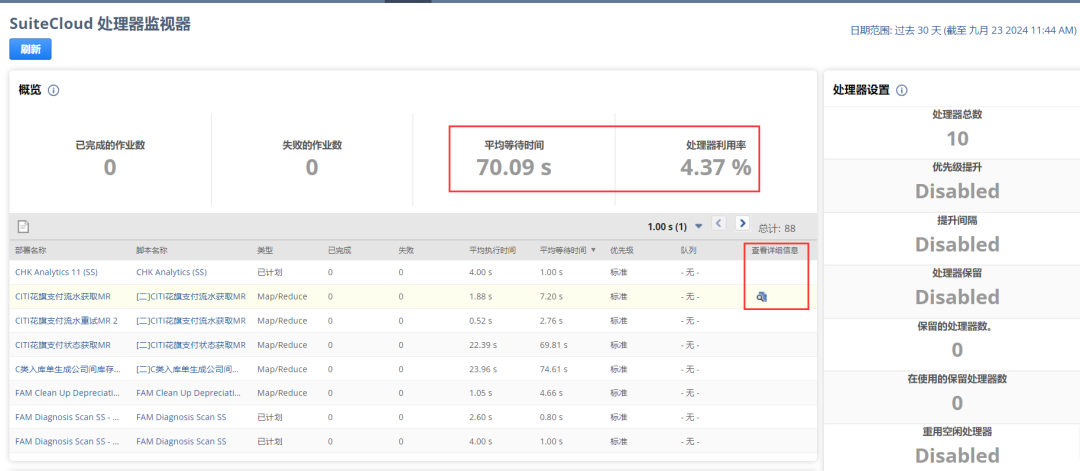Click the 已完成的作业数 label
Viewport: 1080px width, 471px height.
(110, 145)
